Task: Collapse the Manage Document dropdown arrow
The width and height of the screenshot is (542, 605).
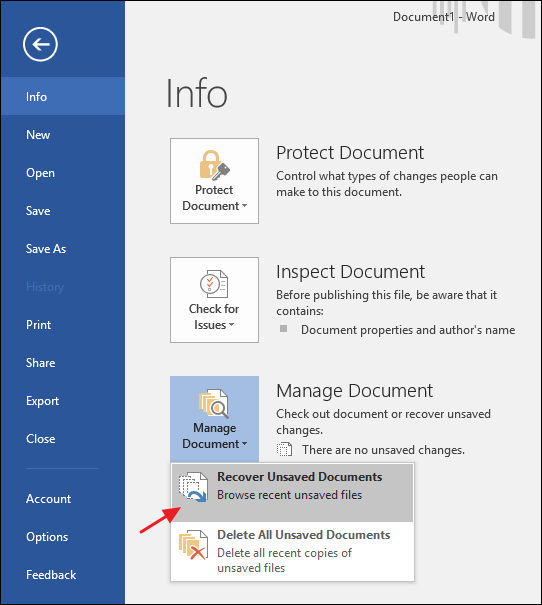Action: pos(245,444)
